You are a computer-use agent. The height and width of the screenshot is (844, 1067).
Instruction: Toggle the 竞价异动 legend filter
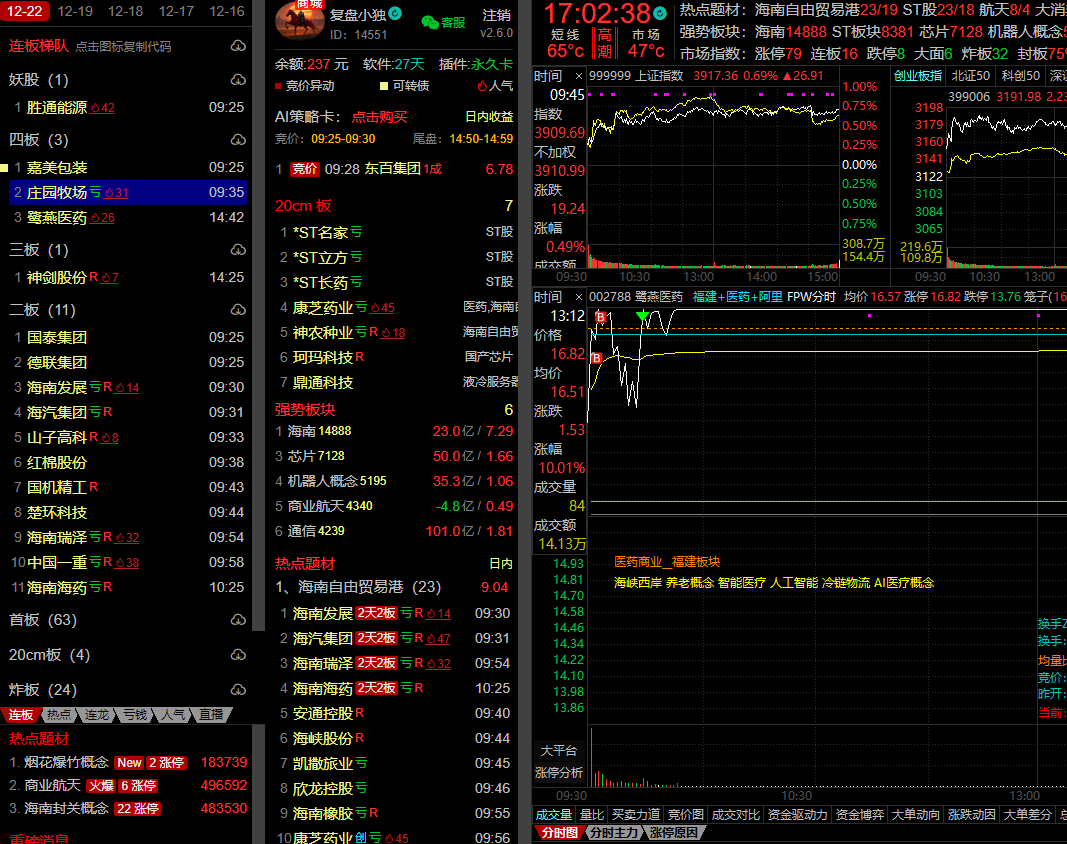[x=306, y=86]
